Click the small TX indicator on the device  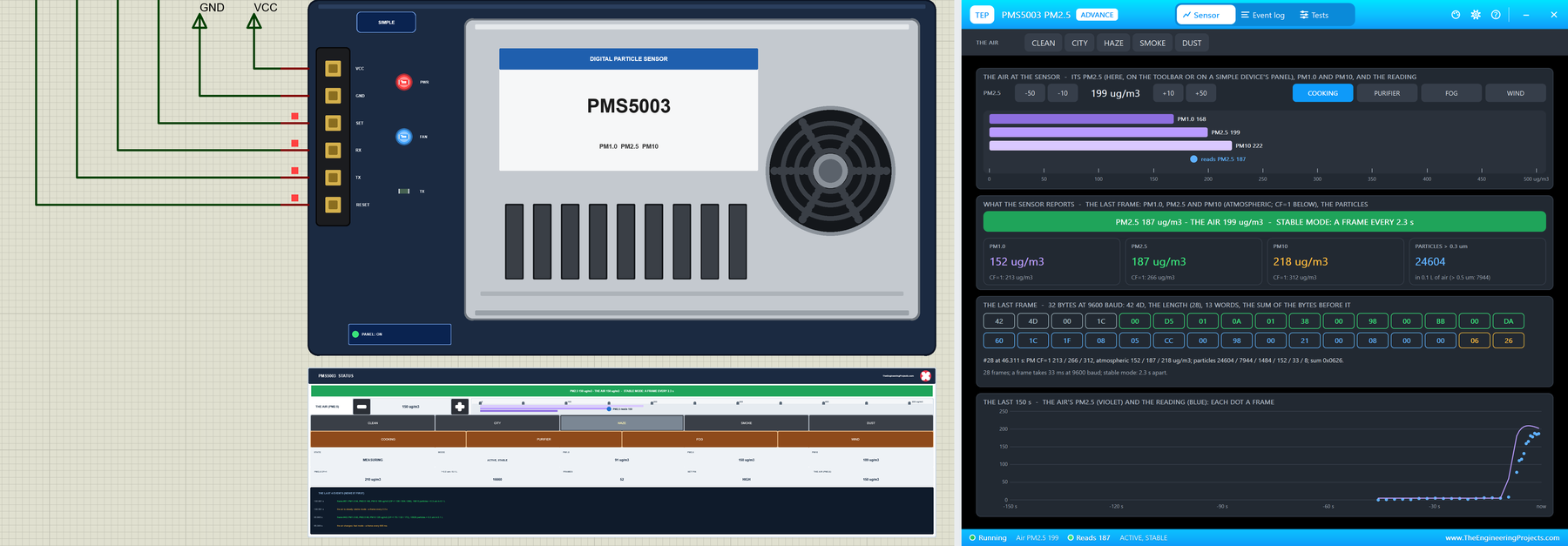[404, 191]
